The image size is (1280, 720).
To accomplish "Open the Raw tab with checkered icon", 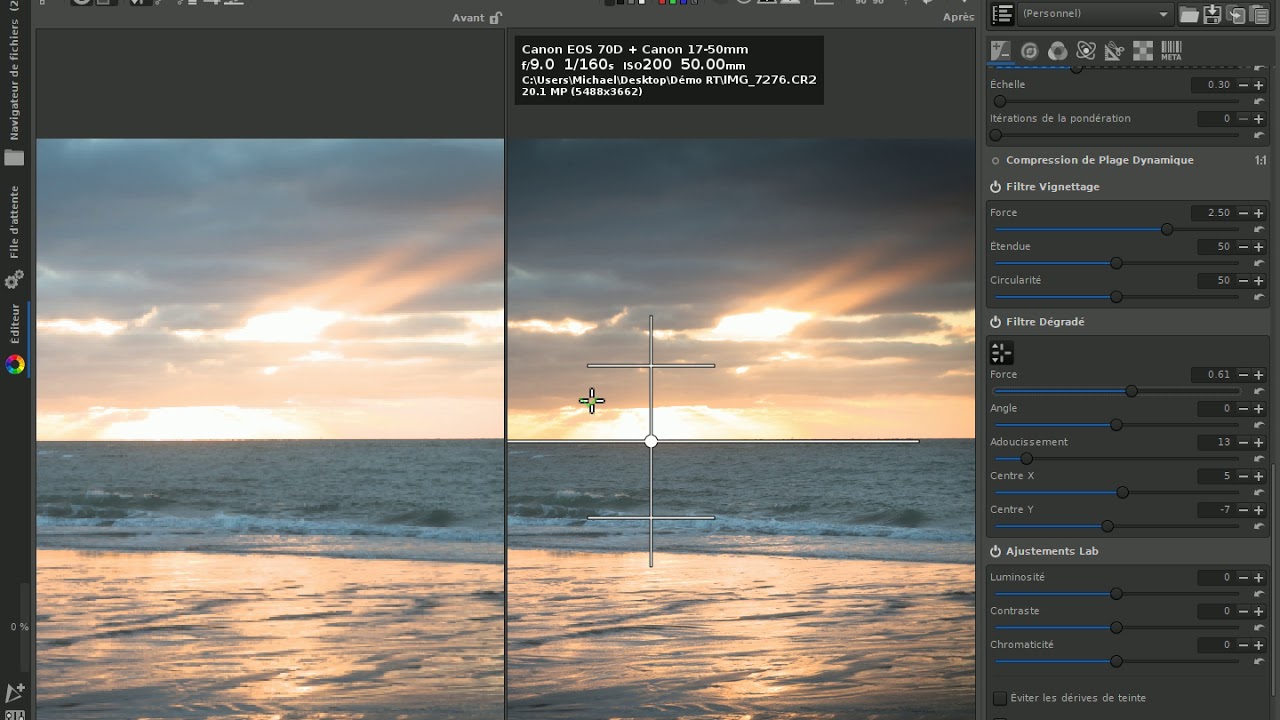I will click(1143, 51).
